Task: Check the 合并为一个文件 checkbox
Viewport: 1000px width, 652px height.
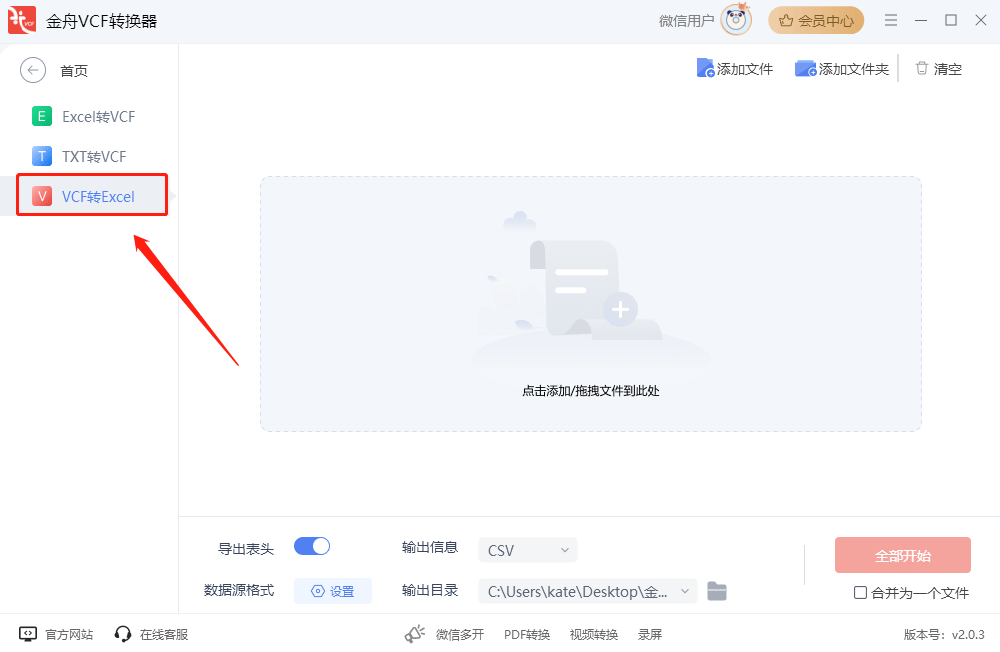Action: [x=860, y=592]
